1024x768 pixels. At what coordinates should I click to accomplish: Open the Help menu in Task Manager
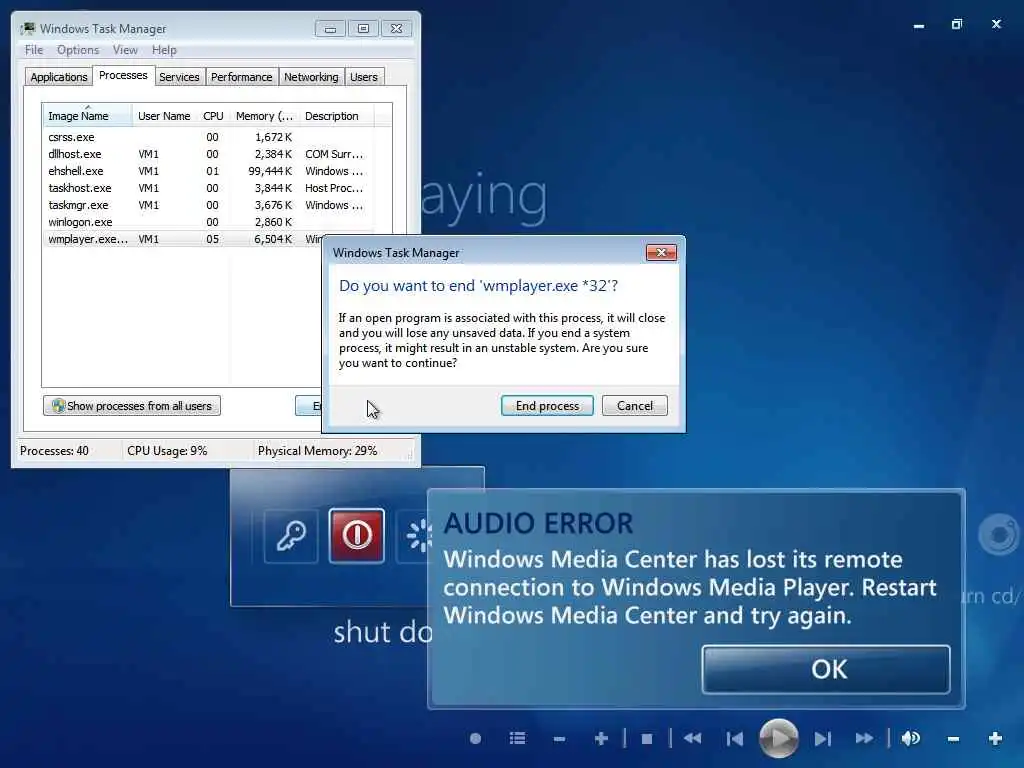[x=164, y=50]
